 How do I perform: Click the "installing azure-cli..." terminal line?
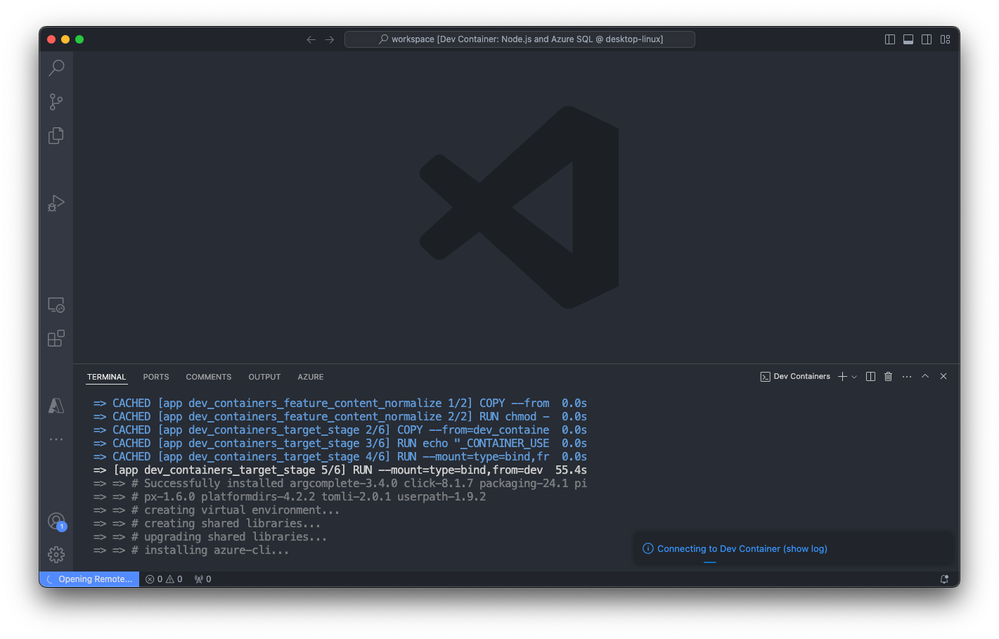(x=191, y=550)
